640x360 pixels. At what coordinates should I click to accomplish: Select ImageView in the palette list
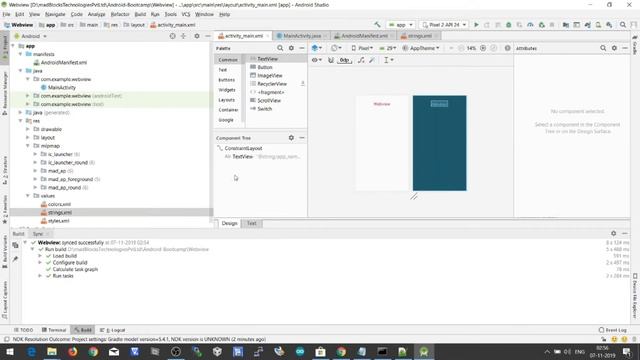pyautogui.click(x=270, y=76)
